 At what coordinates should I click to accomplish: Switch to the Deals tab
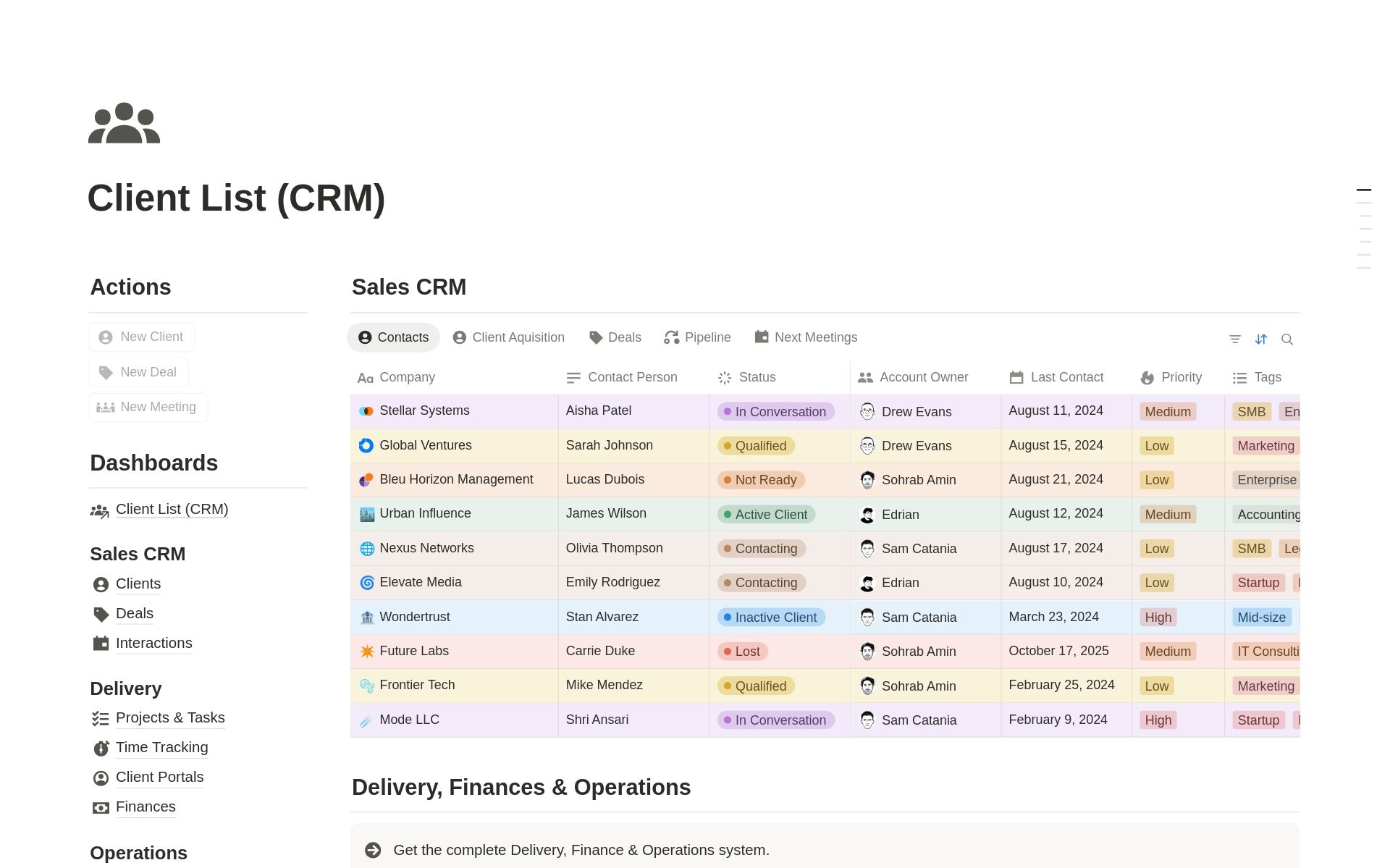click(615, 337)
